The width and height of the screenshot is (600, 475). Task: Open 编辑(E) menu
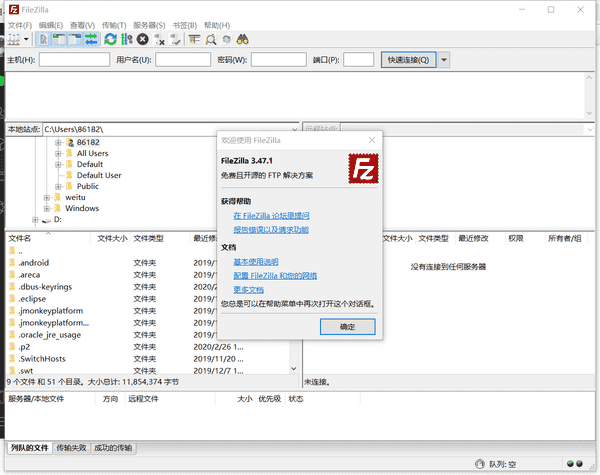51,25
